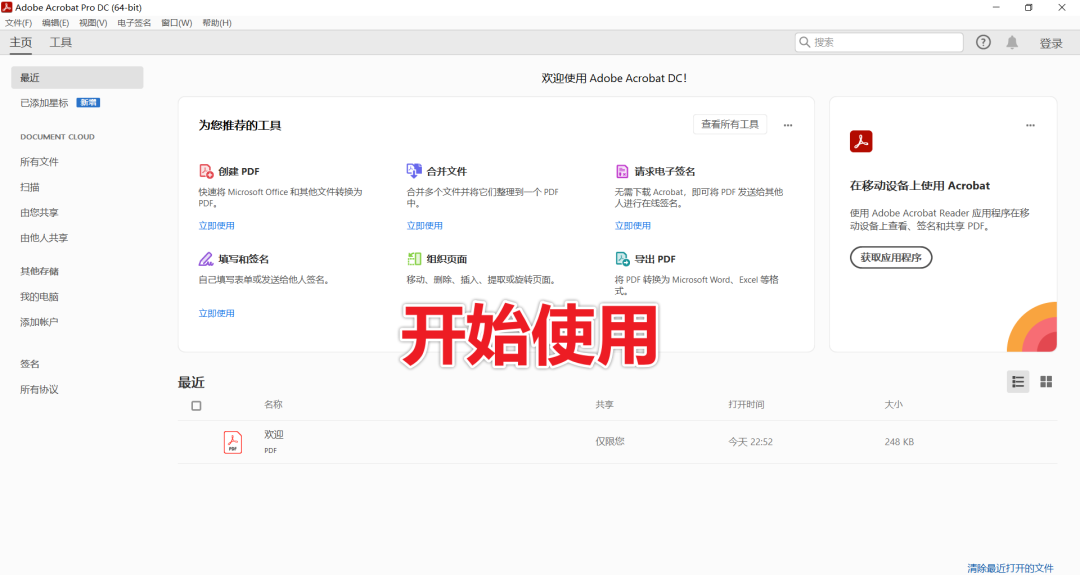Open options menu of recommended tools card

point(788,125)
